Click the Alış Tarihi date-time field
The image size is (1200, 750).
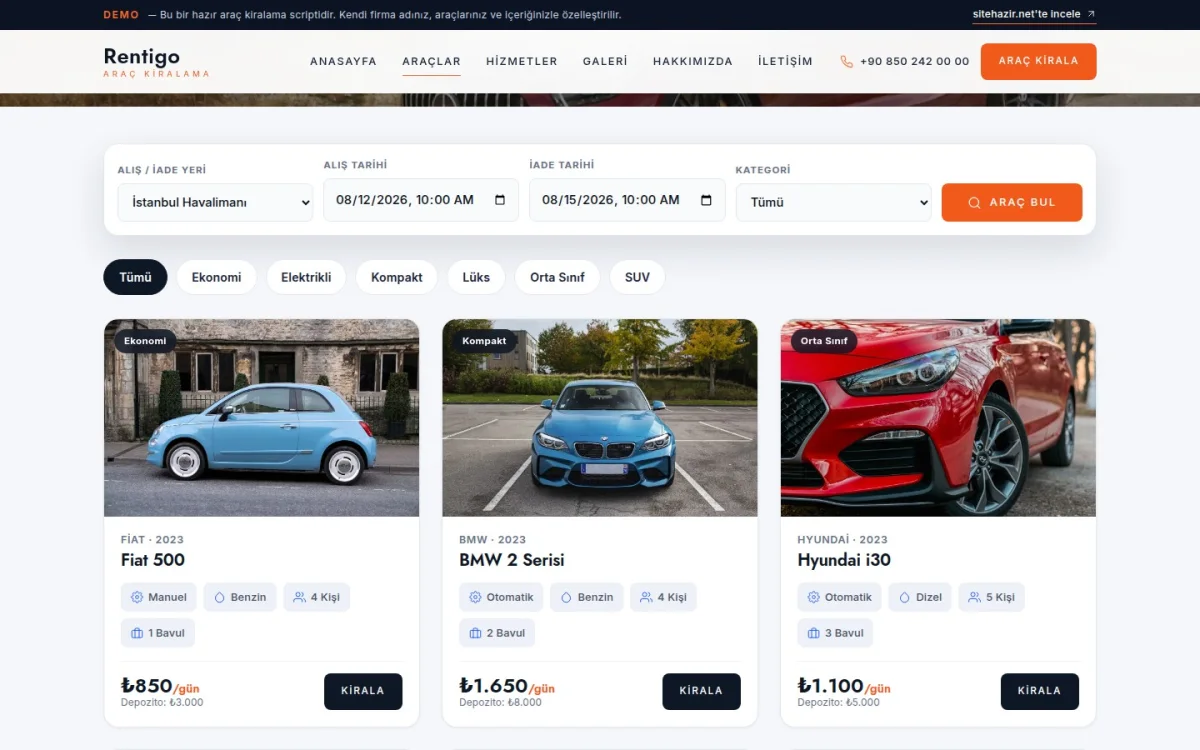[x=421, y=200]
